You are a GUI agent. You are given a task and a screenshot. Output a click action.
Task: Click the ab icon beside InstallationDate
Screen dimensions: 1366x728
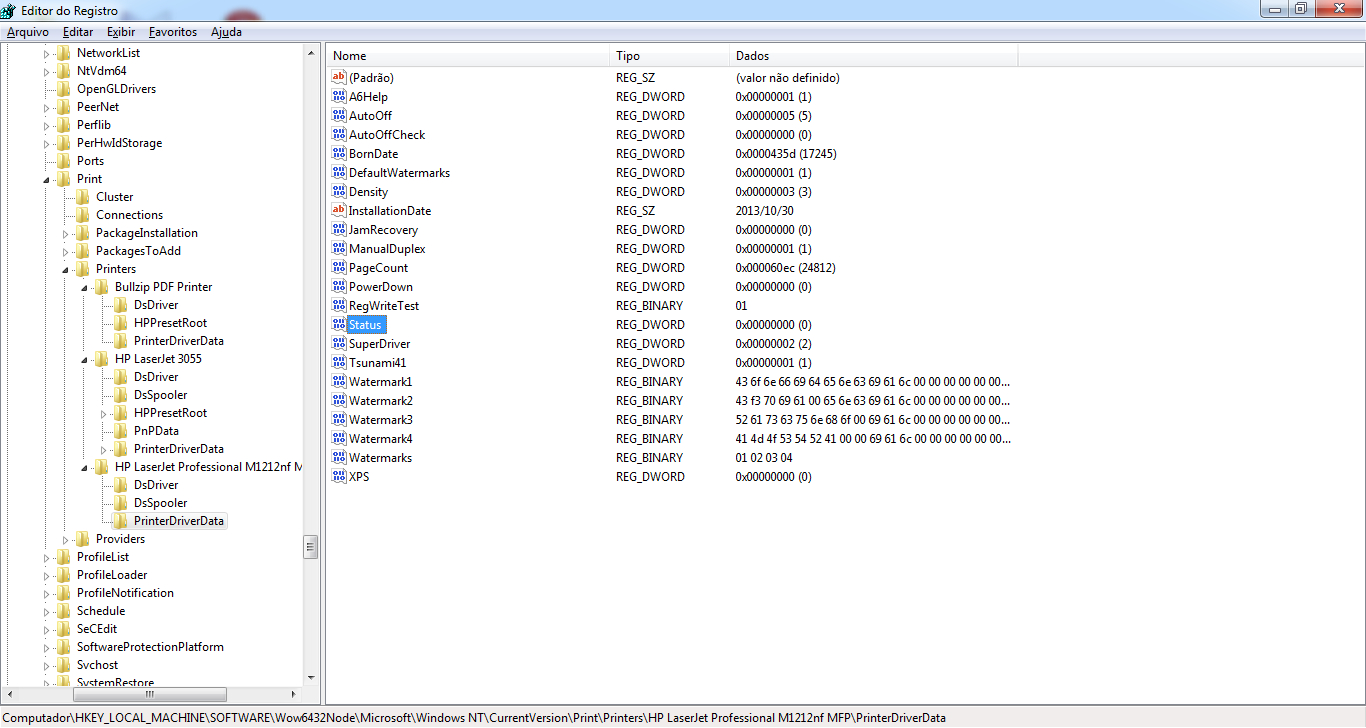tap(338, 210)
